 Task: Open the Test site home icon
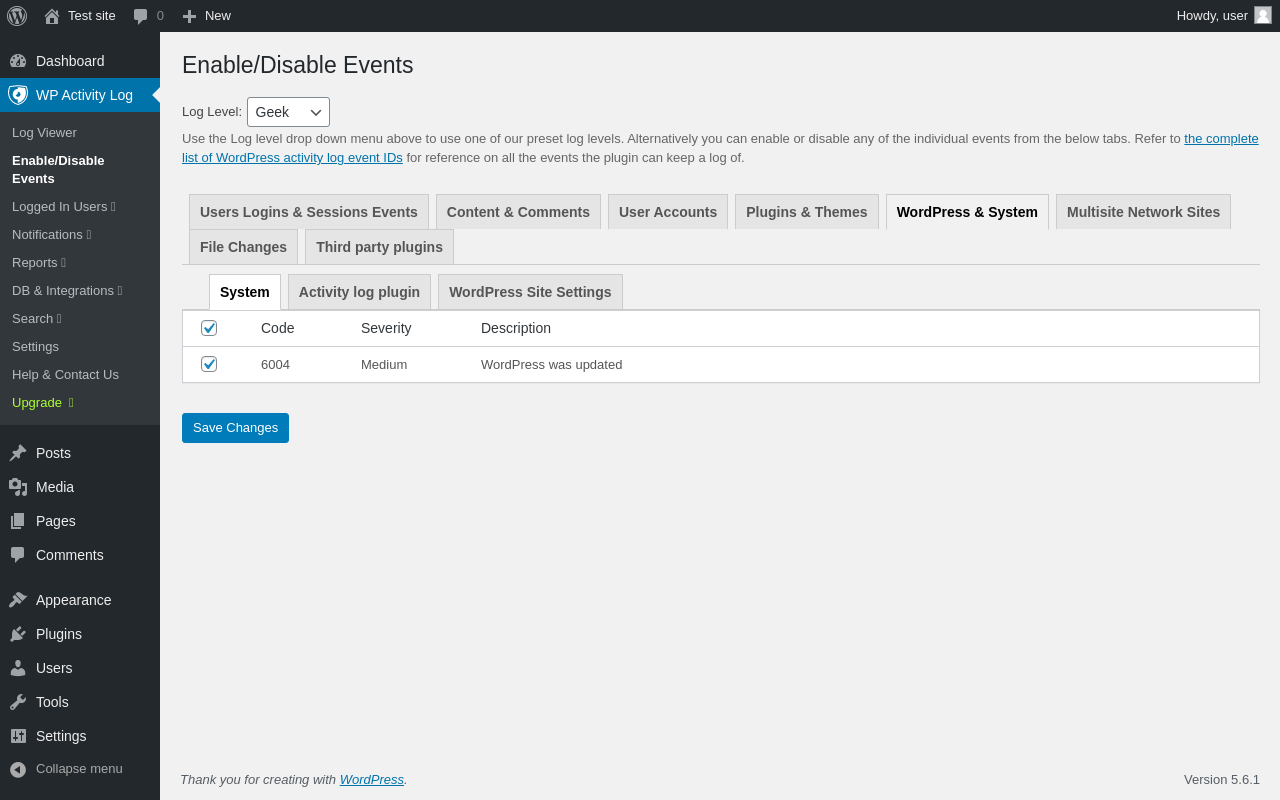click(x=52, y=16)
